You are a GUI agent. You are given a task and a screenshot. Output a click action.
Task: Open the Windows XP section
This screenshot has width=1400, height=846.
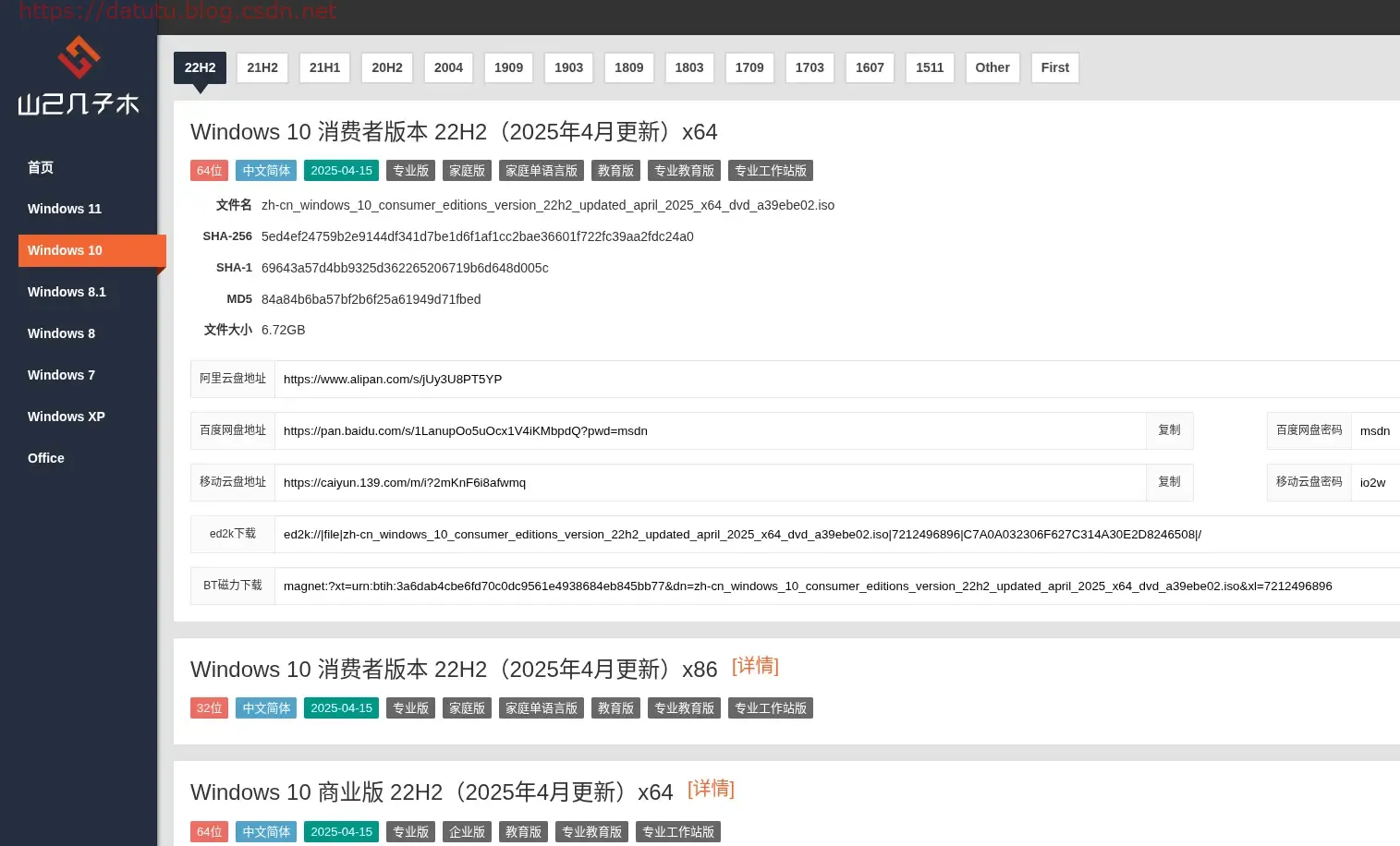(67, 417)
